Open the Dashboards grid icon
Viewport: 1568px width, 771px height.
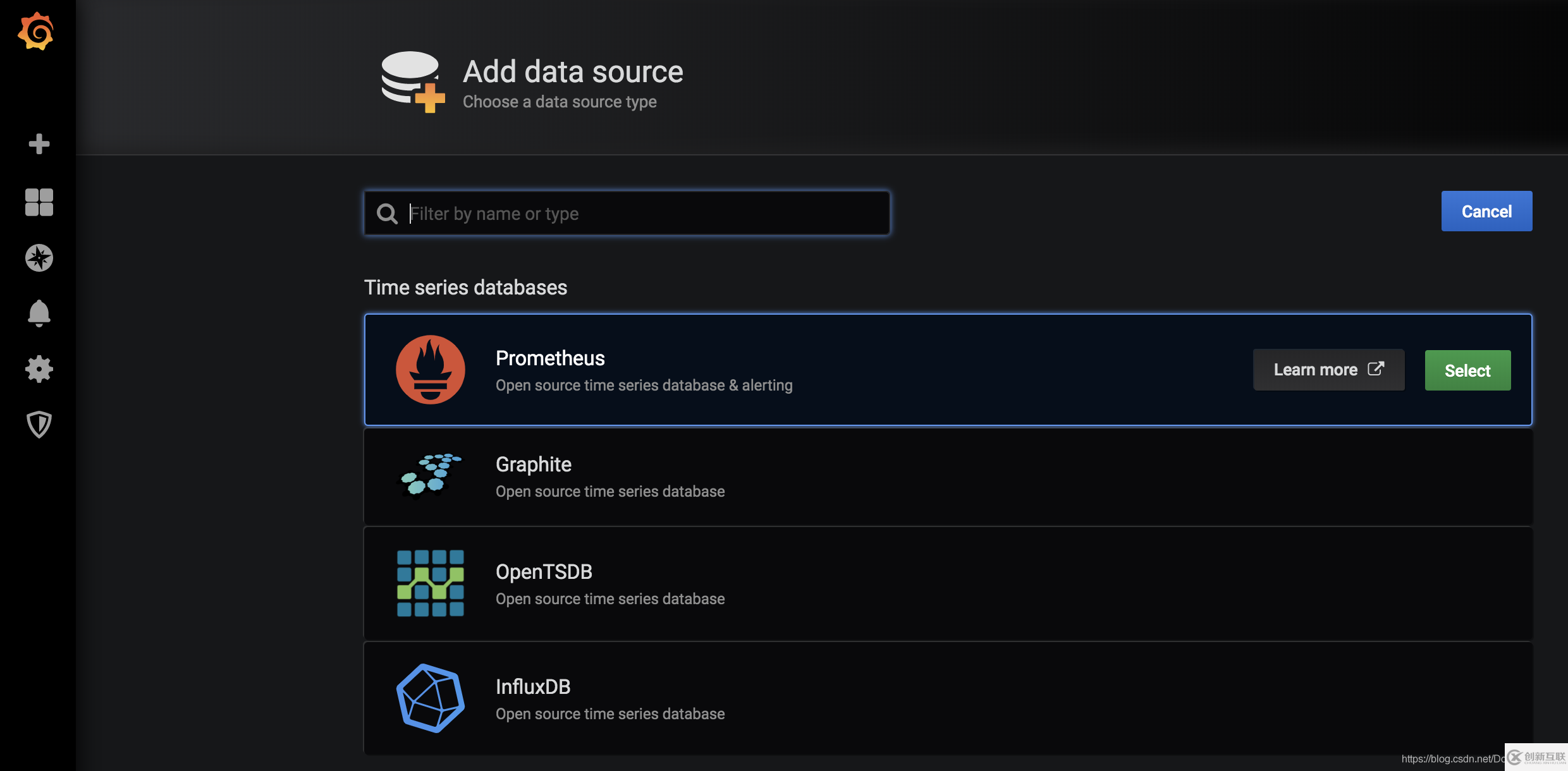click(x=39, y=202)
